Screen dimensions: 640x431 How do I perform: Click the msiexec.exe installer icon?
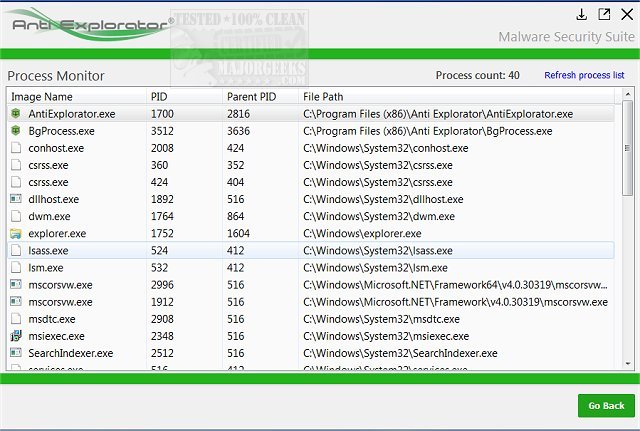[16, 336]
